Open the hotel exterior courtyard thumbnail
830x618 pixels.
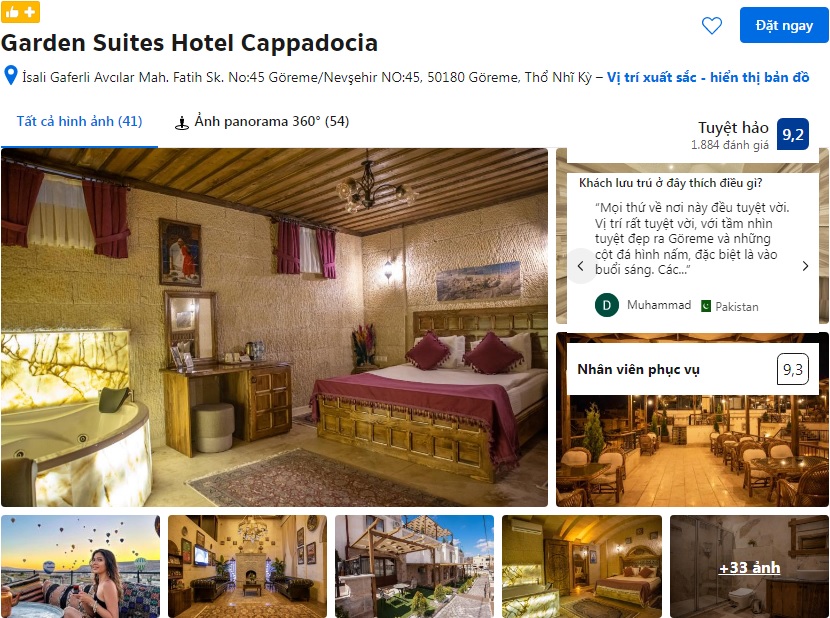414,567
